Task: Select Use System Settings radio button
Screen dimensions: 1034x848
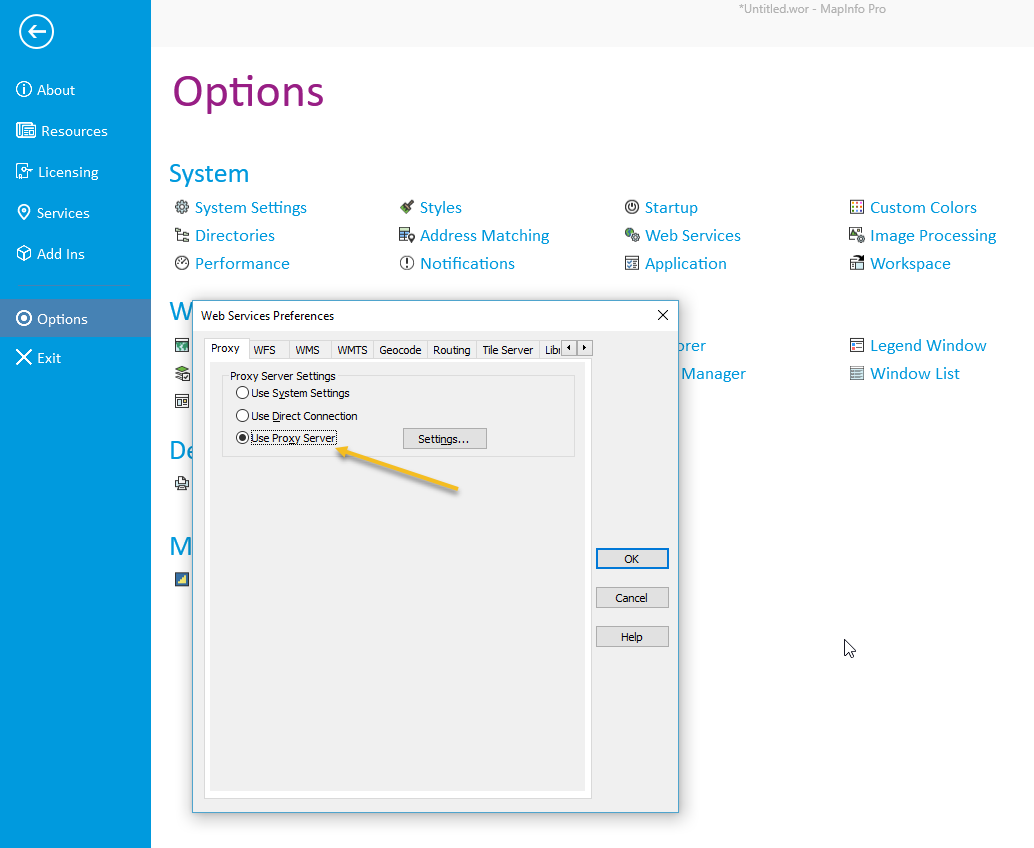Action: pos(242,393)
